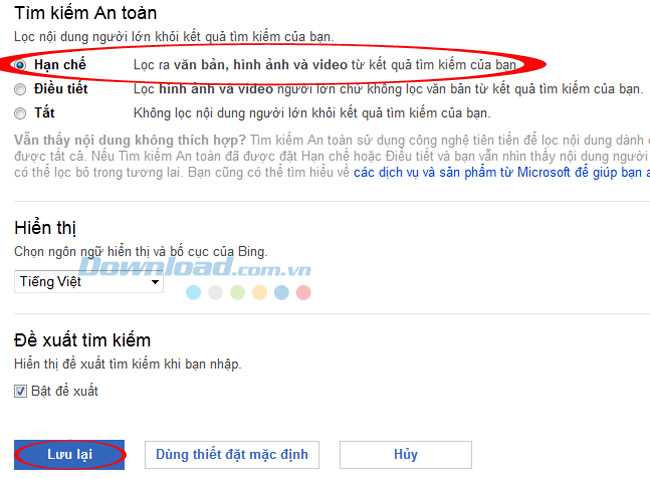Click the 'Hiển thị' section heading
The height and width of the screenshot is (479, 650).
(x=45, y=228)
